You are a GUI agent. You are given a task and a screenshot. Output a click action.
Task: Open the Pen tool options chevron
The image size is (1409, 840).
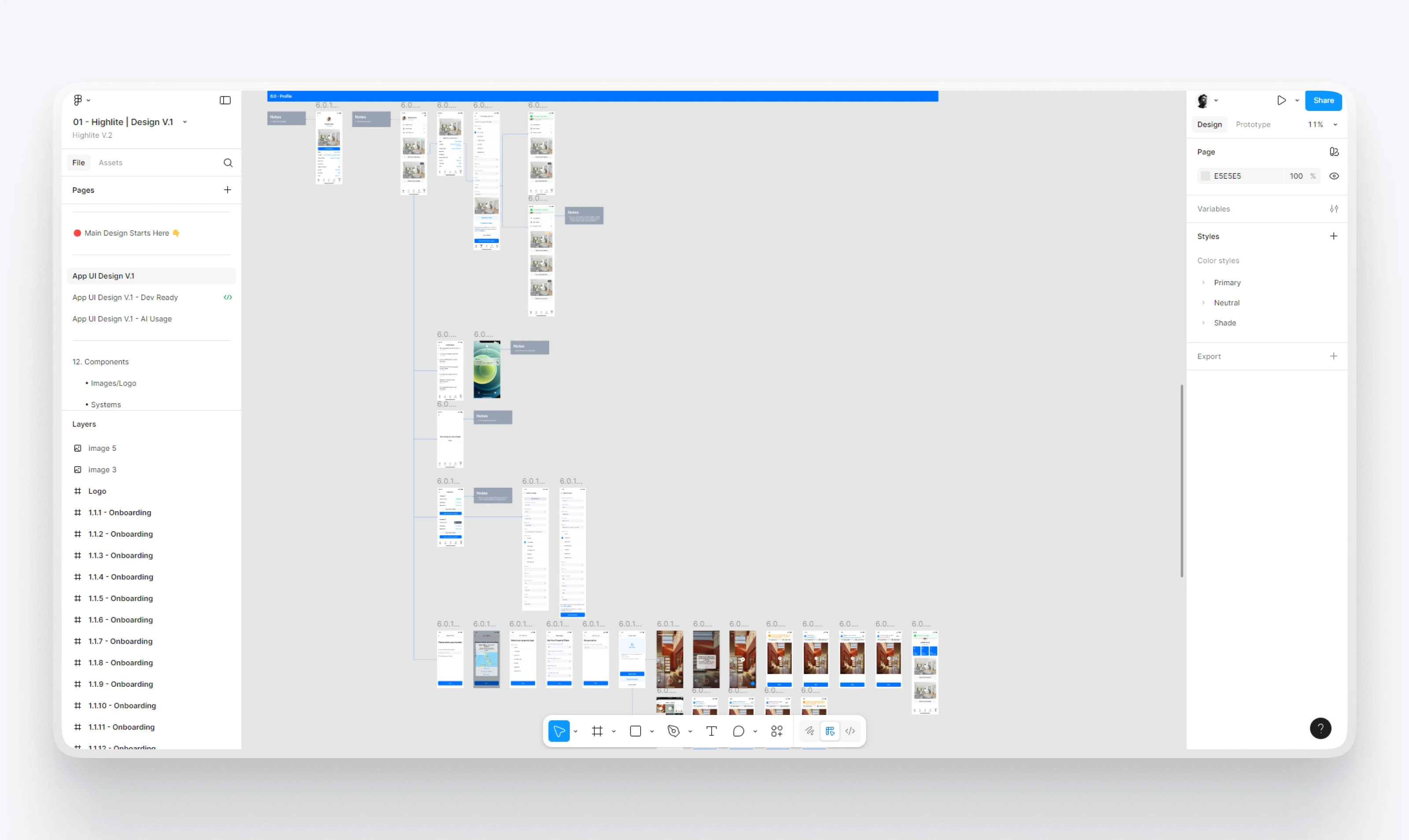(690, 731)
